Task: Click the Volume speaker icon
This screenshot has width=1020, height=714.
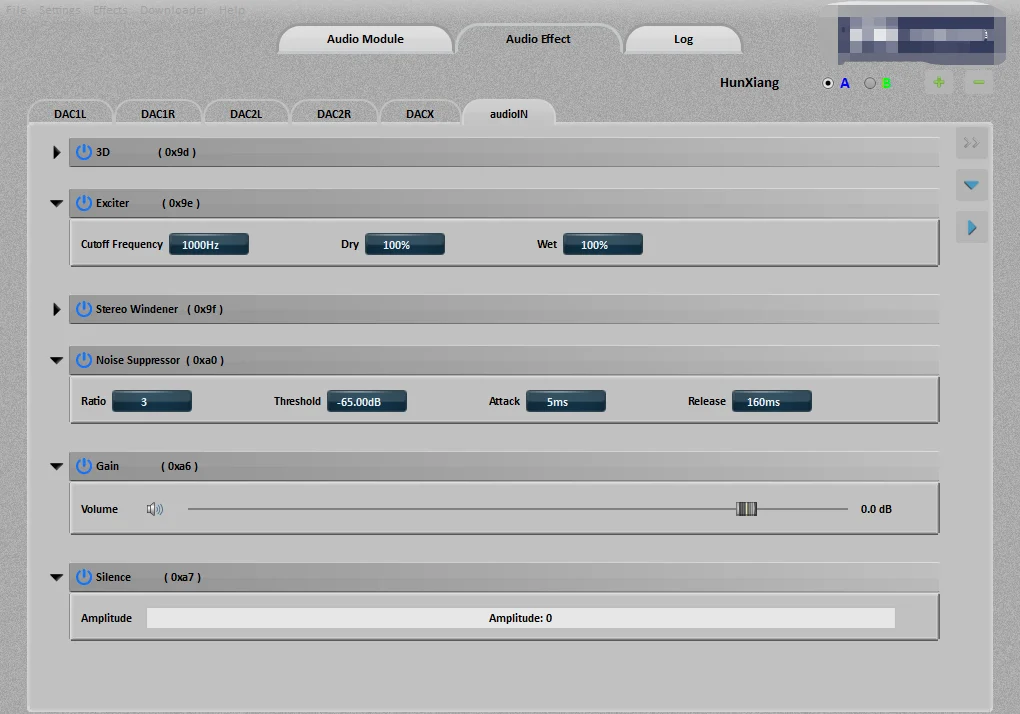Action: pyautogui.click(x=155, y=509)
